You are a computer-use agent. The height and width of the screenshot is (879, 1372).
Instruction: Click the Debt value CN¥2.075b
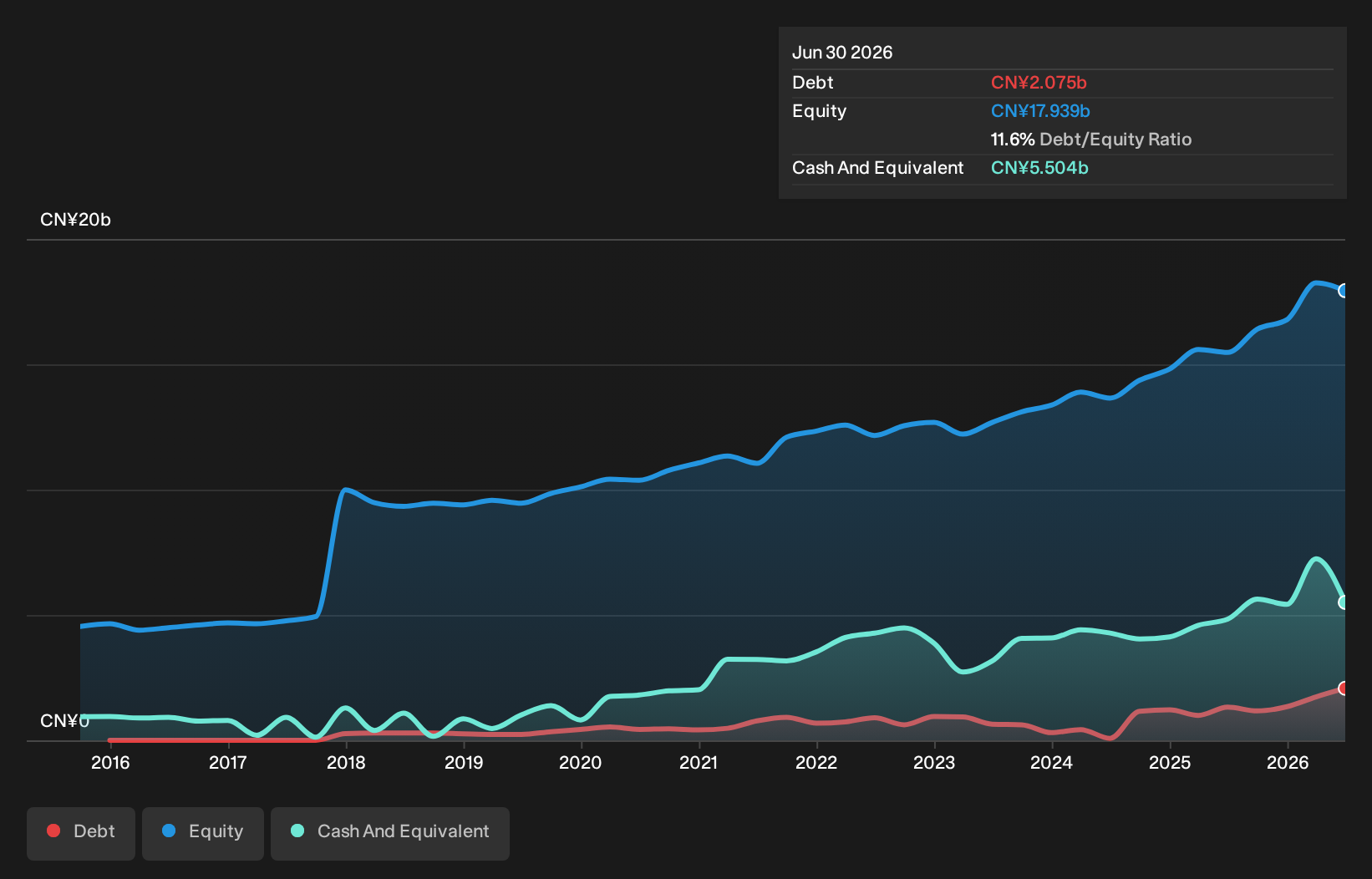pos(1039,83)
